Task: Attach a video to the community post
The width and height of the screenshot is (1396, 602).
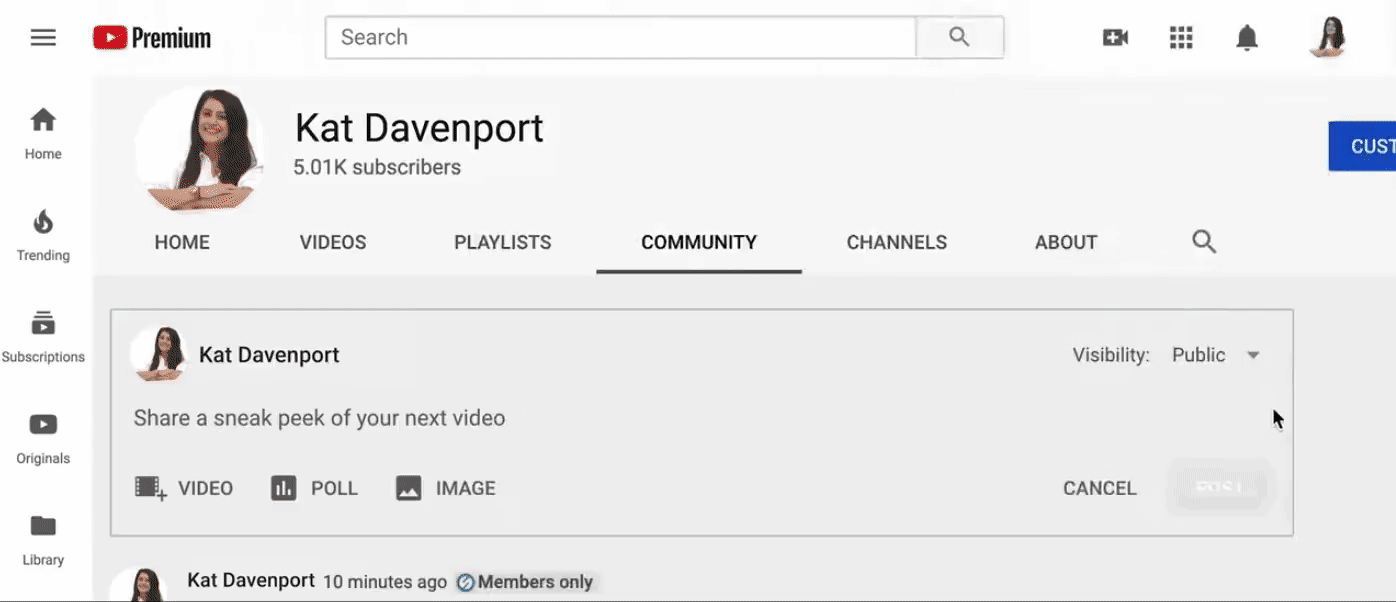Action: [x=185, y=488]
